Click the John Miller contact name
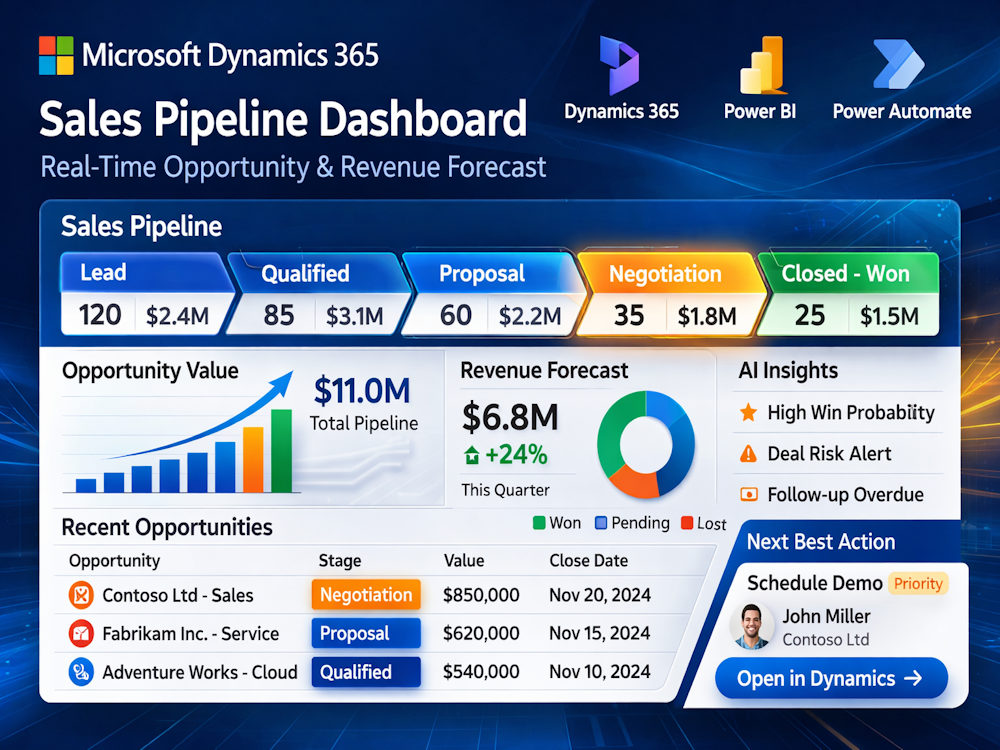1000x750 pixels. tap(826, 617)
